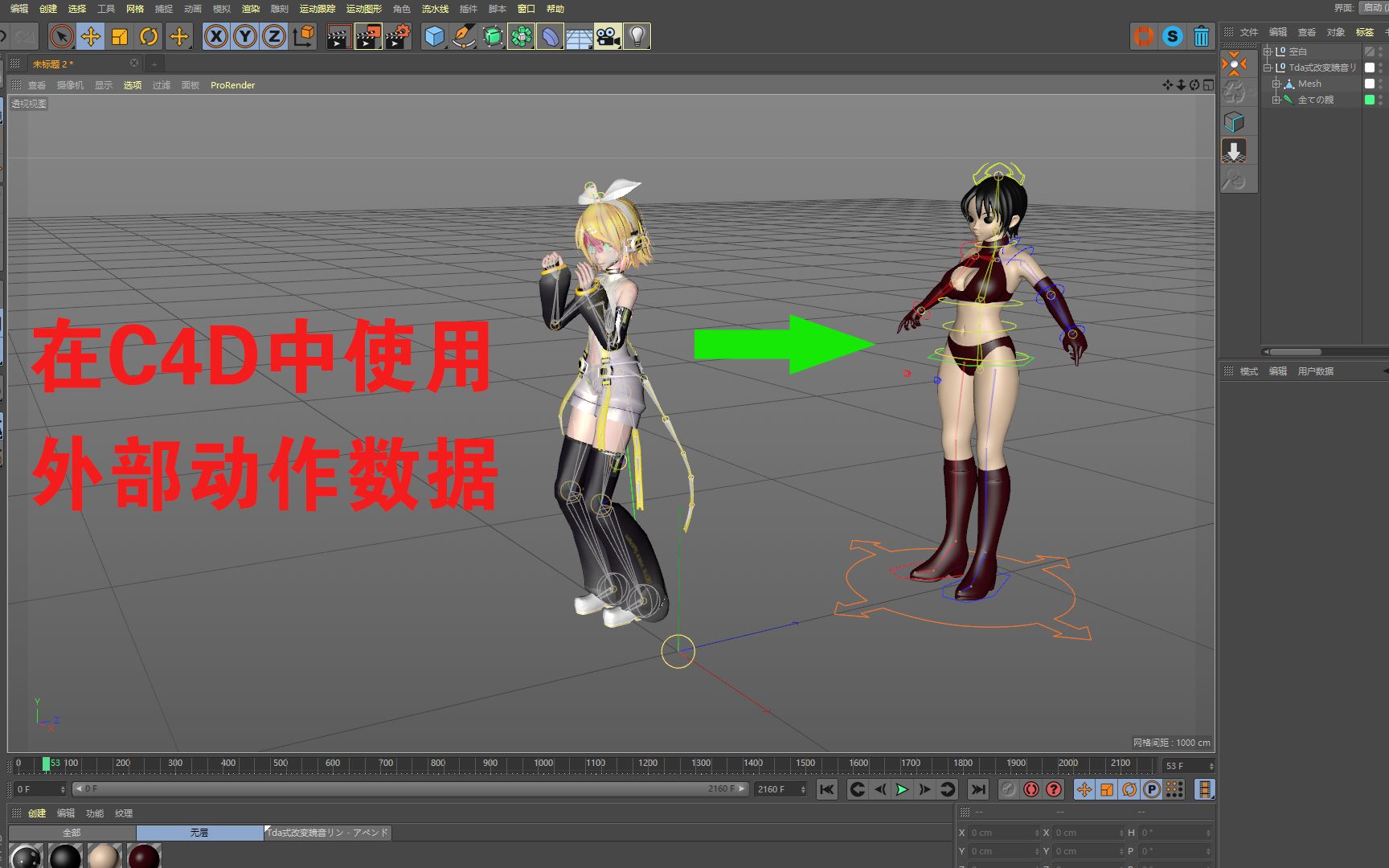Toggle Y axis lock
Screen dimensions: 1389x868
coord(245,36)
